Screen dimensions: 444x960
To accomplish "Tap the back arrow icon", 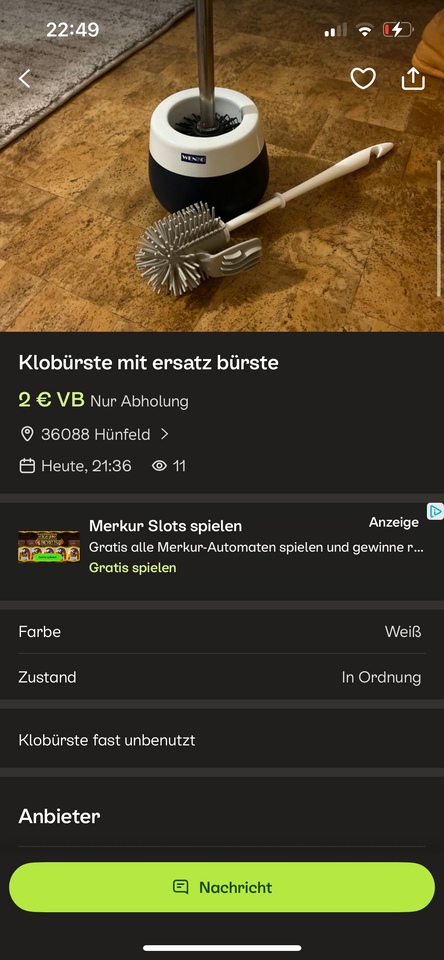I will pos(24,78).
